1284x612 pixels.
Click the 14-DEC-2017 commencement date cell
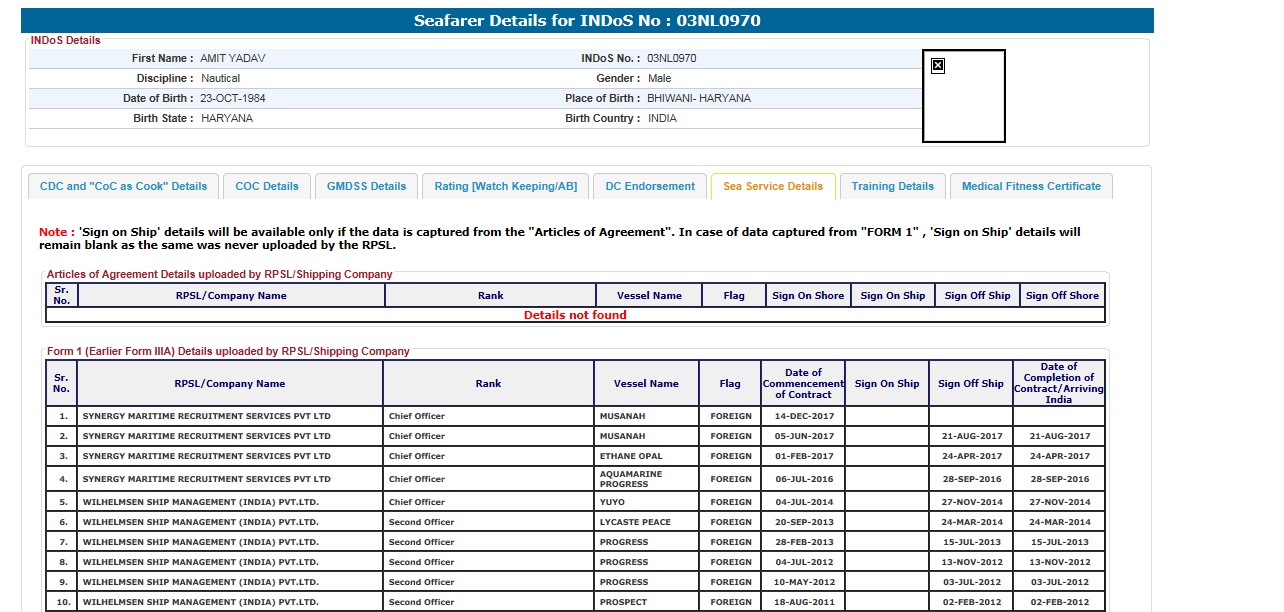(x=803, y=416)
